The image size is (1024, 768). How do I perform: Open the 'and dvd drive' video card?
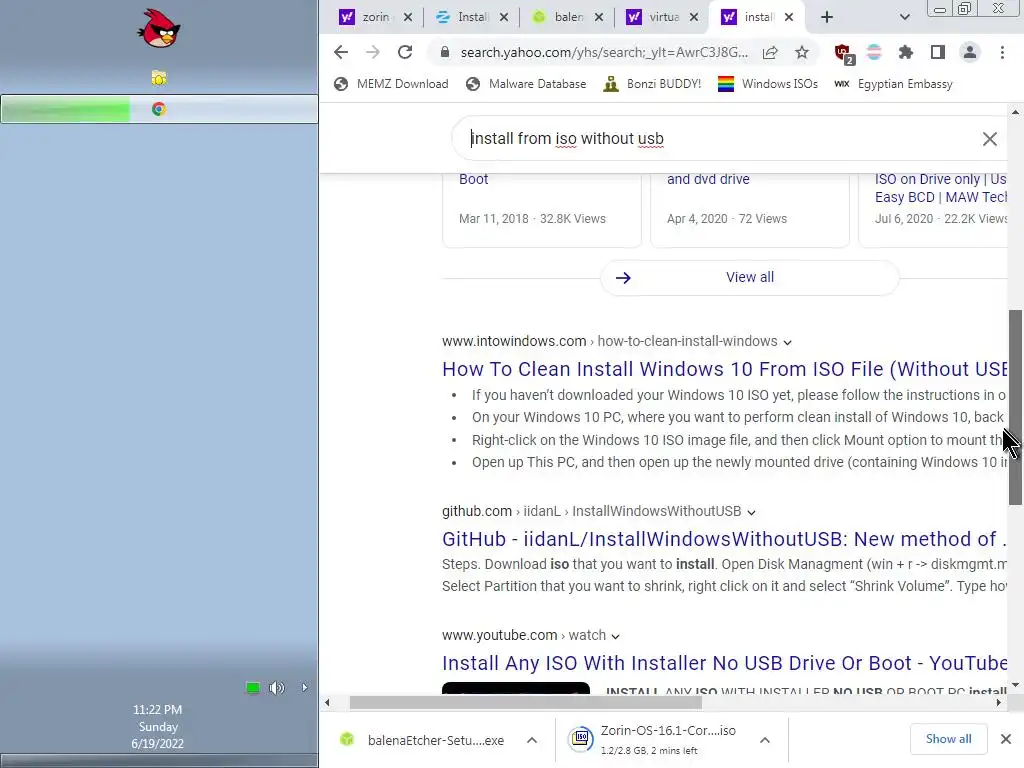click(x=750, y=210)
